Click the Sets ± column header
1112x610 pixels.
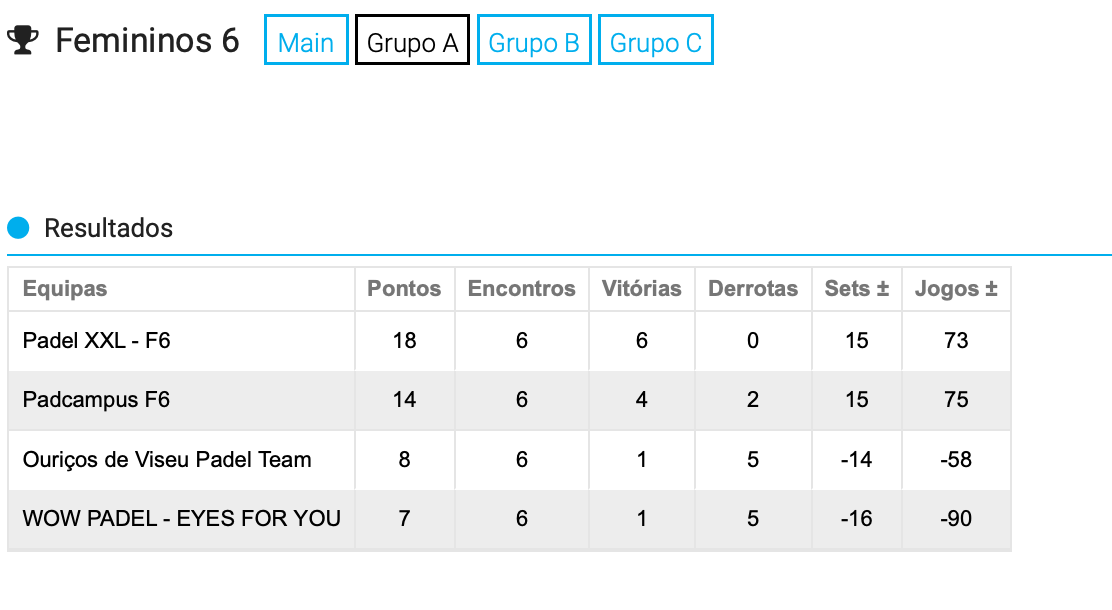(x=857, y=289)
